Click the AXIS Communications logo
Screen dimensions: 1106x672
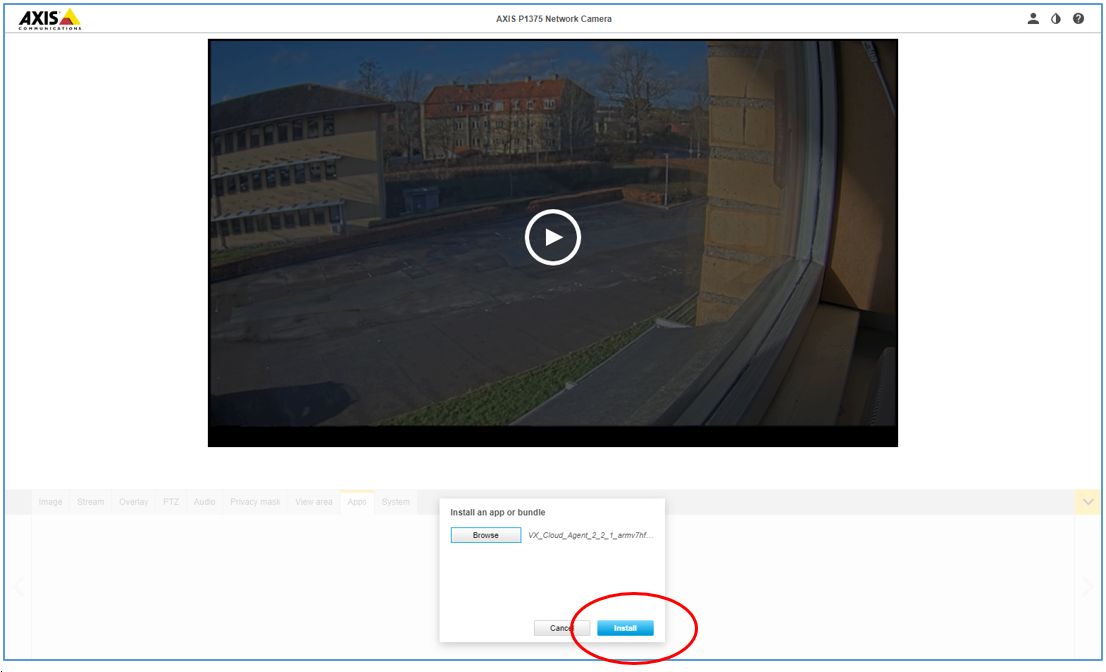[49, 18]
